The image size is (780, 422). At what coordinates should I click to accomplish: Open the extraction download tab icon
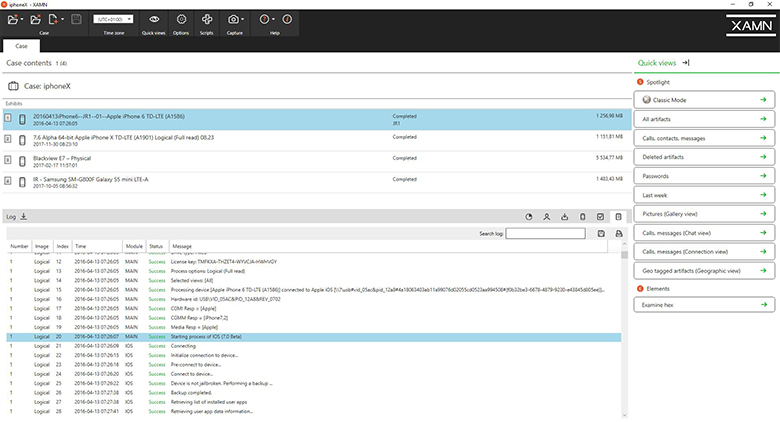[x=565, y=216]
